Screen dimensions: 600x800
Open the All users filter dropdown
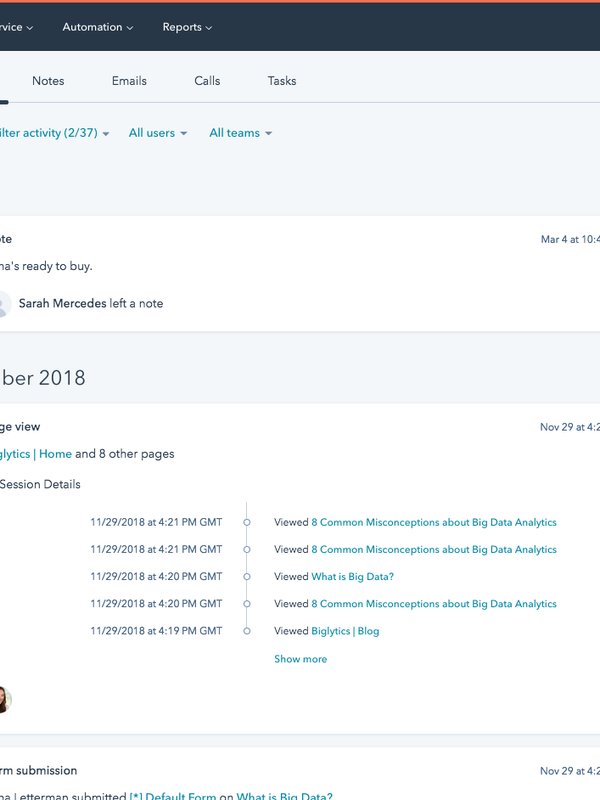(x=157, y=133)
